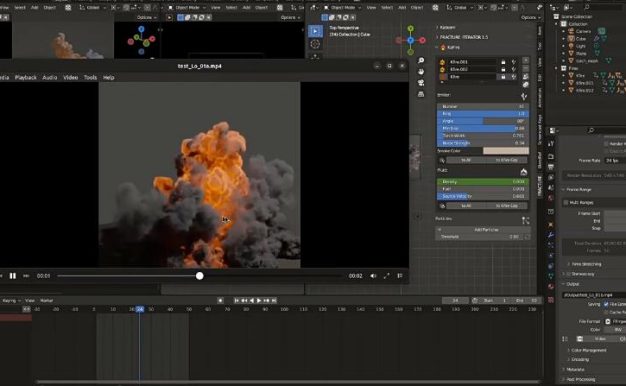This screenshot has width=626, height=386.
Task: Expand the Cube item in the outliner
Action: (564, 39)
